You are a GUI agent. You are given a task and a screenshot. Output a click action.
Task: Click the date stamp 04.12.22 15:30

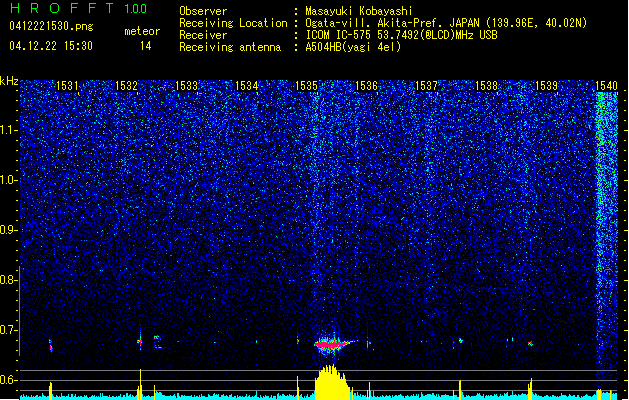[x=51, y=46]
